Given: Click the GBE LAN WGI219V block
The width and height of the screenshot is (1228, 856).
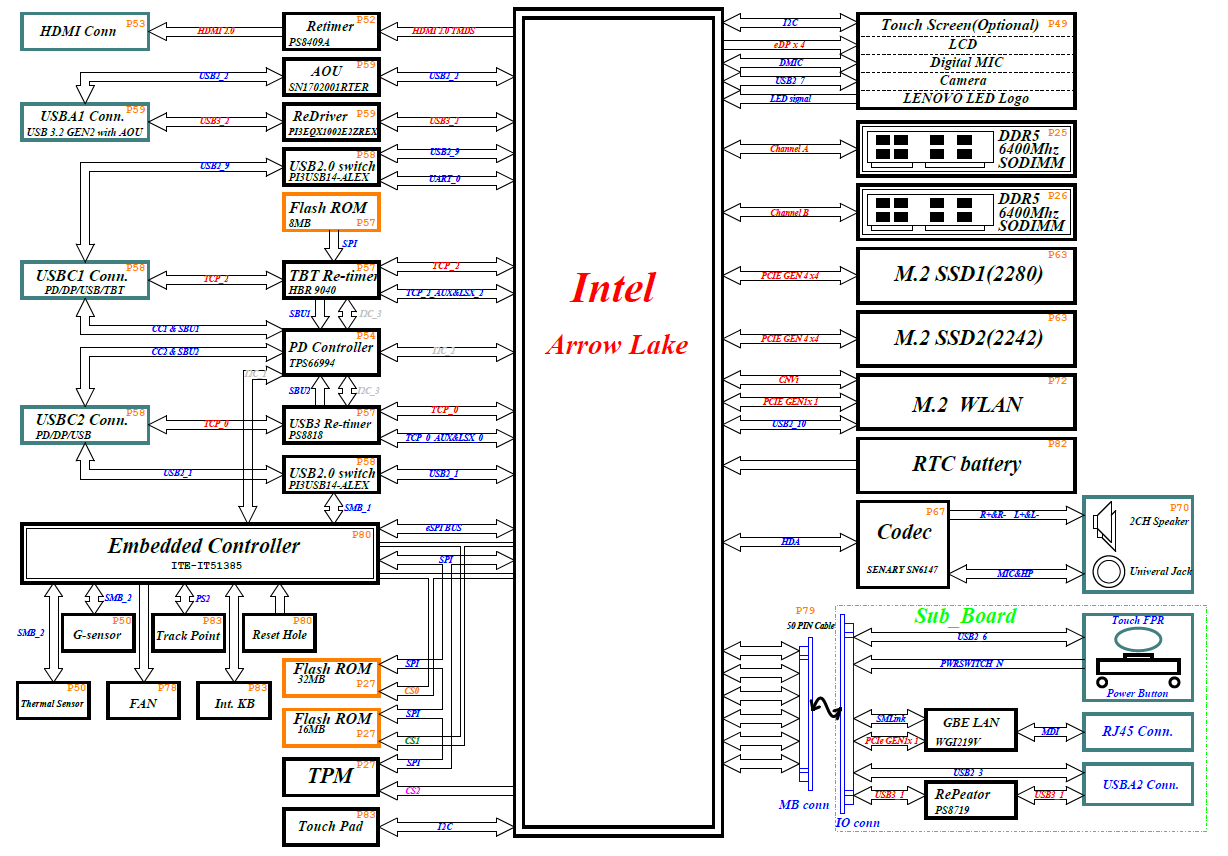Looking at the screenshot, I should click(x=965, y=729).
